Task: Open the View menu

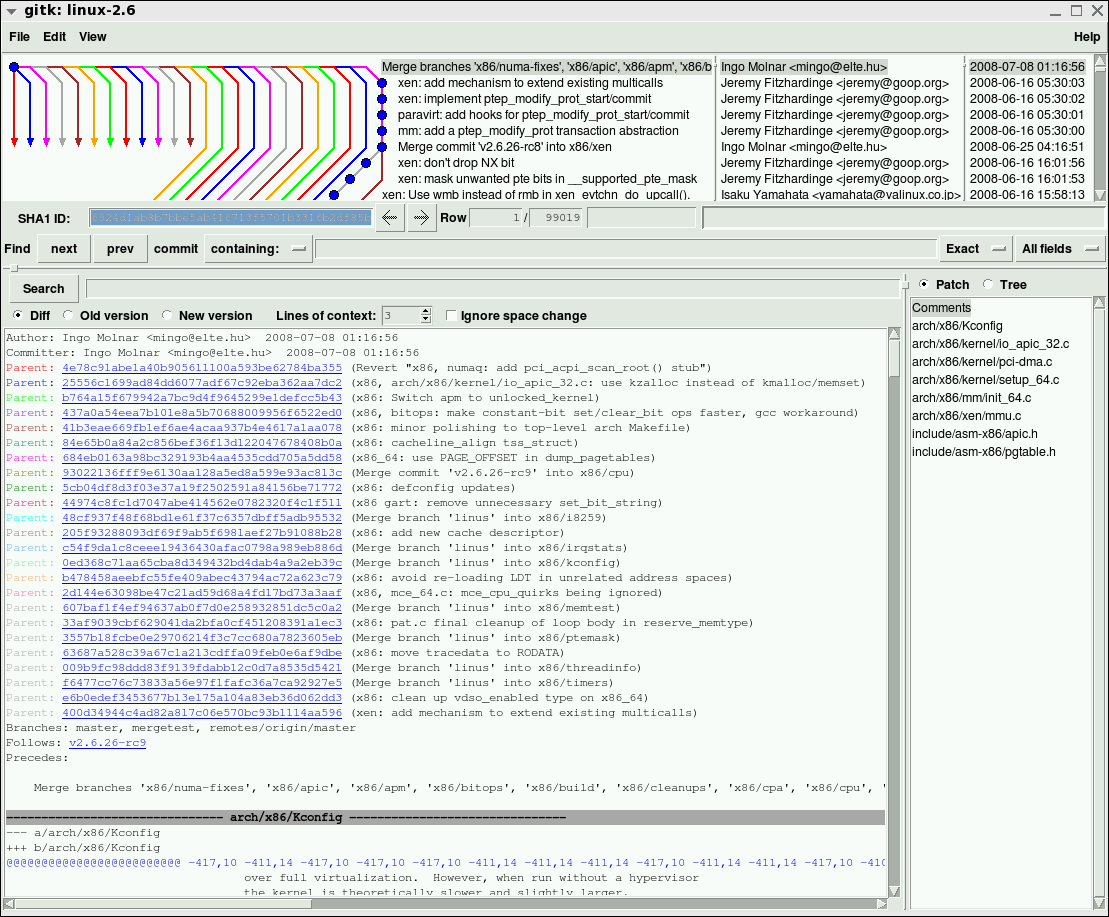Action: 92,37
